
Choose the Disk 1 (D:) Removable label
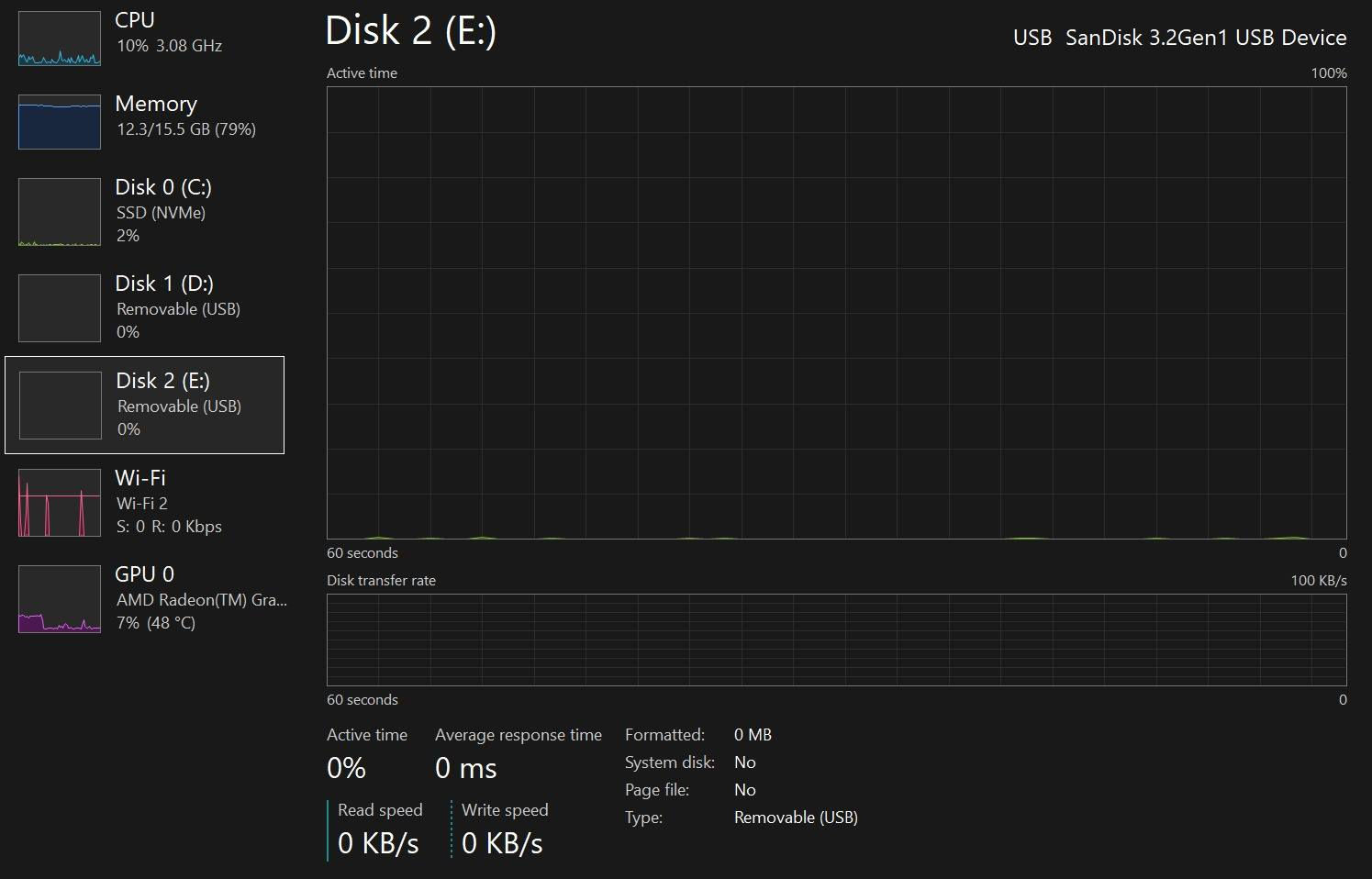[x=178, y=309]
